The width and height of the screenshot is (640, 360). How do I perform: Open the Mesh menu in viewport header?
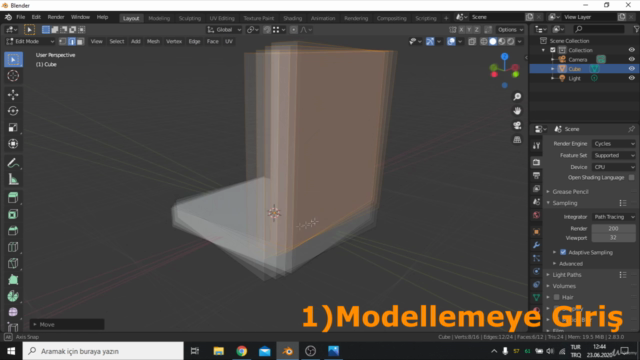[153, 41]
